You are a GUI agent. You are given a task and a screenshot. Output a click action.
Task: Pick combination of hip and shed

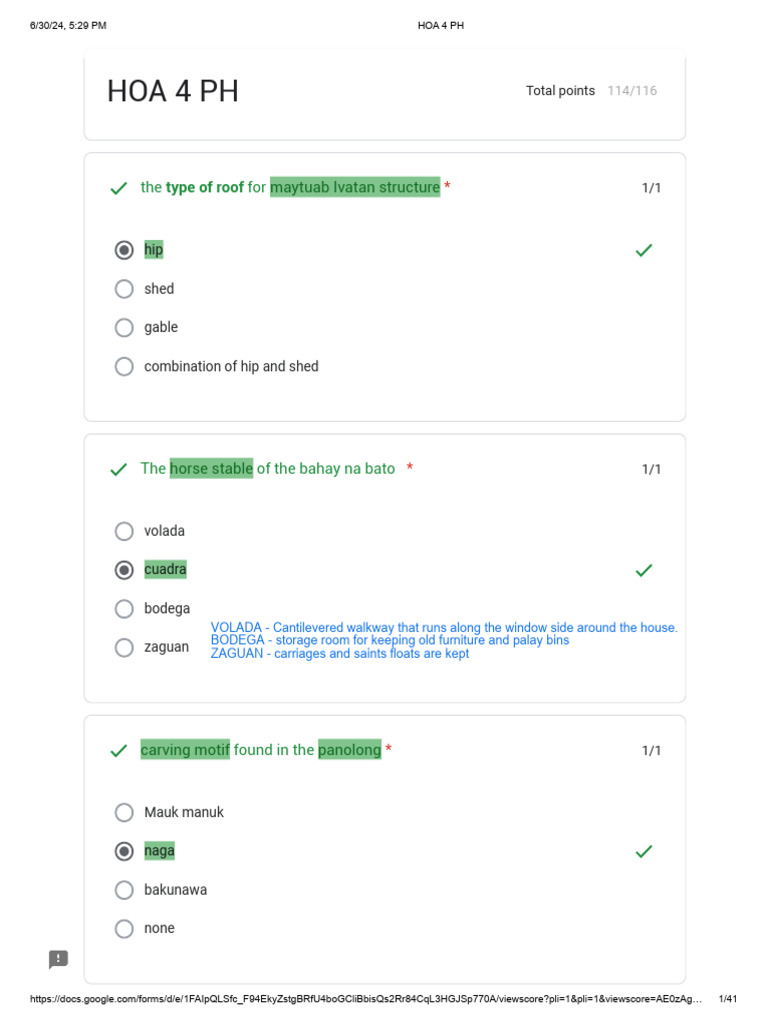[124, 366]
